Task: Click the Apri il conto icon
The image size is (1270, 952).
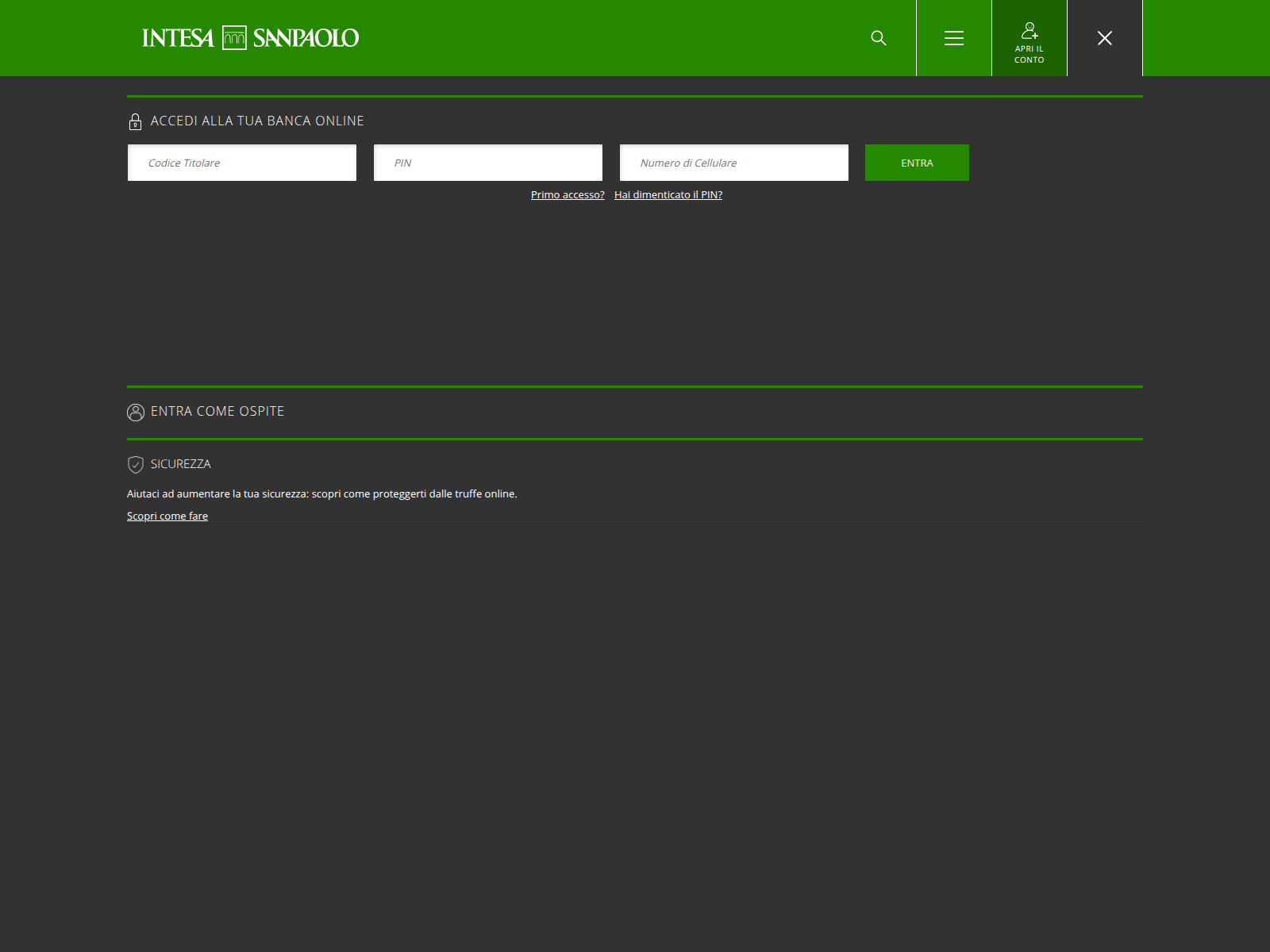Action: pyautogui.click(x=1029, y=32)
